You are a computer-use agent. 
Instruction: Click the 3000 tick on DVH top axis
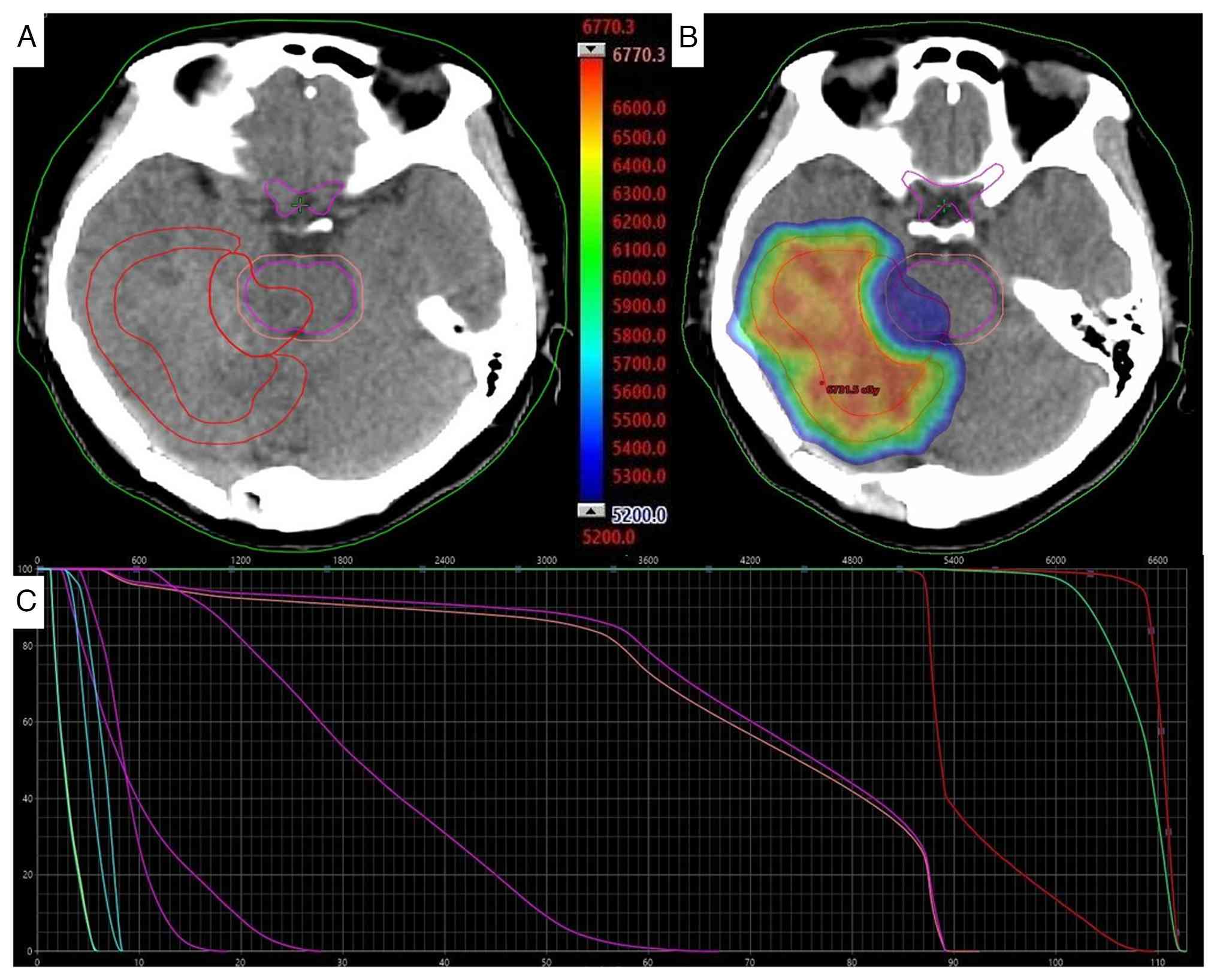[x=546, y=560]
